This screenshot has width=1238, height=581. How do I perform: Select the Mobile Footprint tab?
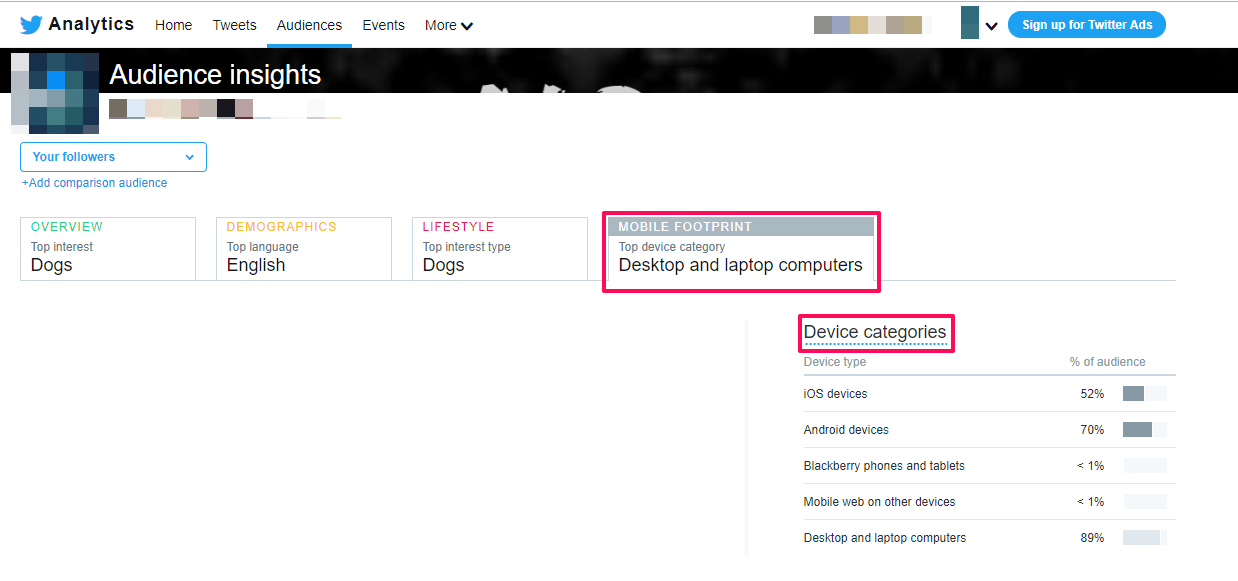coord(740,249)
